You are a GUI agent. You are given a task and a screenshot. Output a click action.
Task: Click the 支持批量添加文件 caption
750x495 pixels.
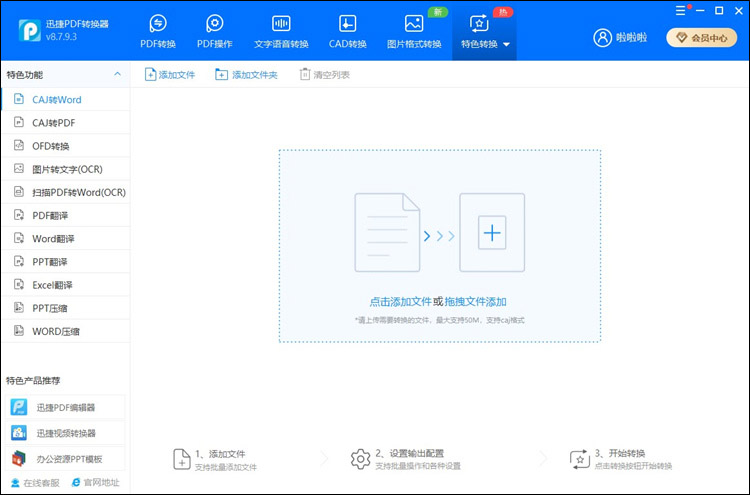[226, 467]
